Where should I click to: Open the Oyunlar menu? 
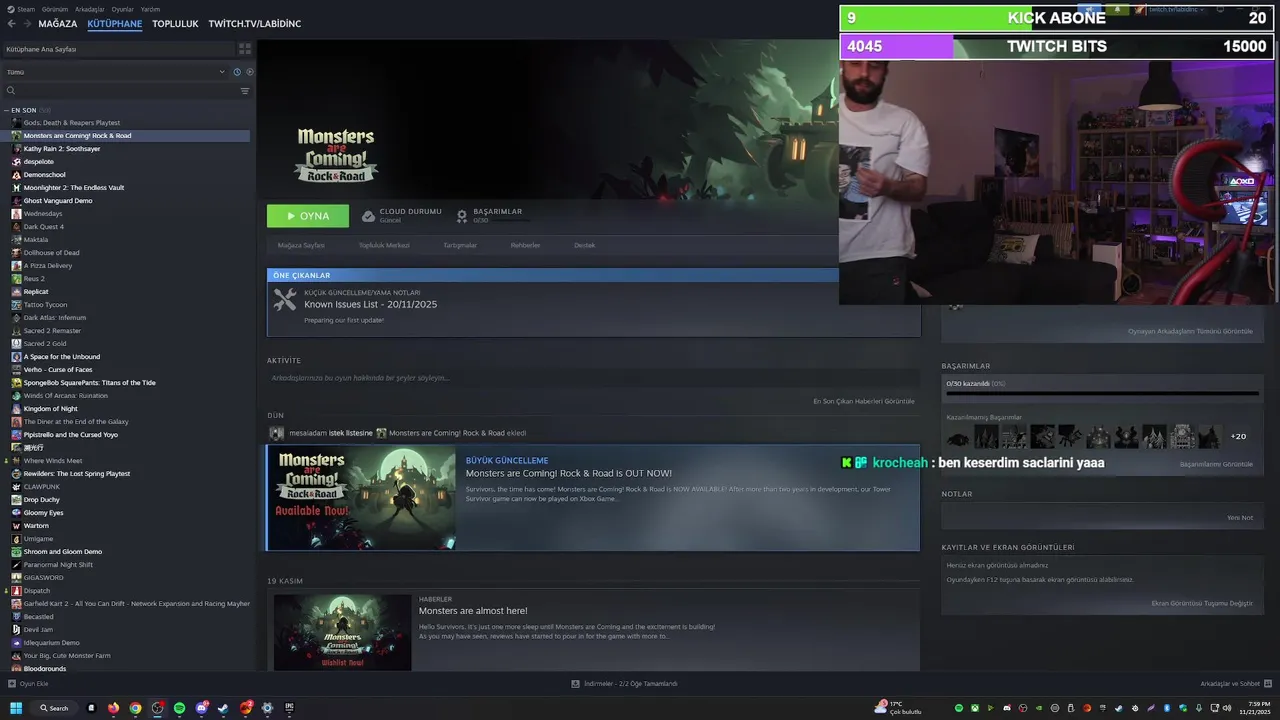122,9
